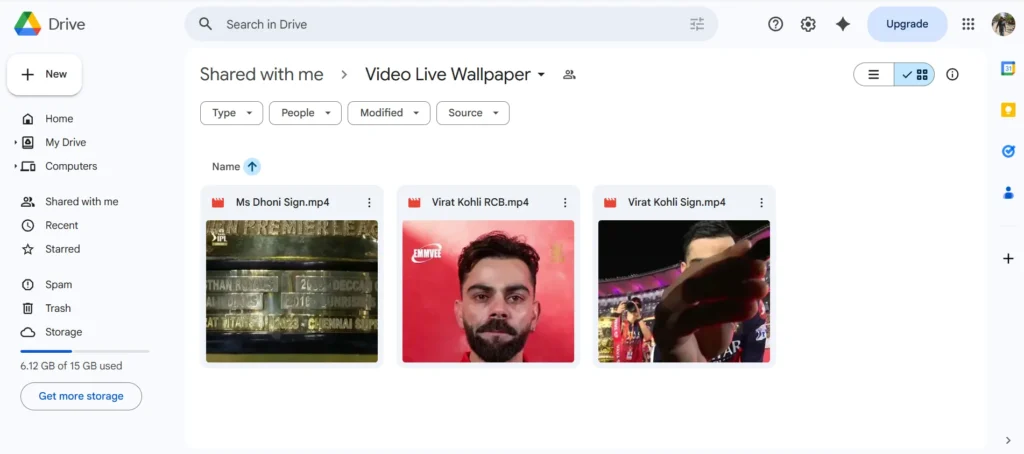Image resolution: width=1024 pixels, height=454 pixels.
Task: Expand the My Drive tree arrow
Action: coord(16,142)
